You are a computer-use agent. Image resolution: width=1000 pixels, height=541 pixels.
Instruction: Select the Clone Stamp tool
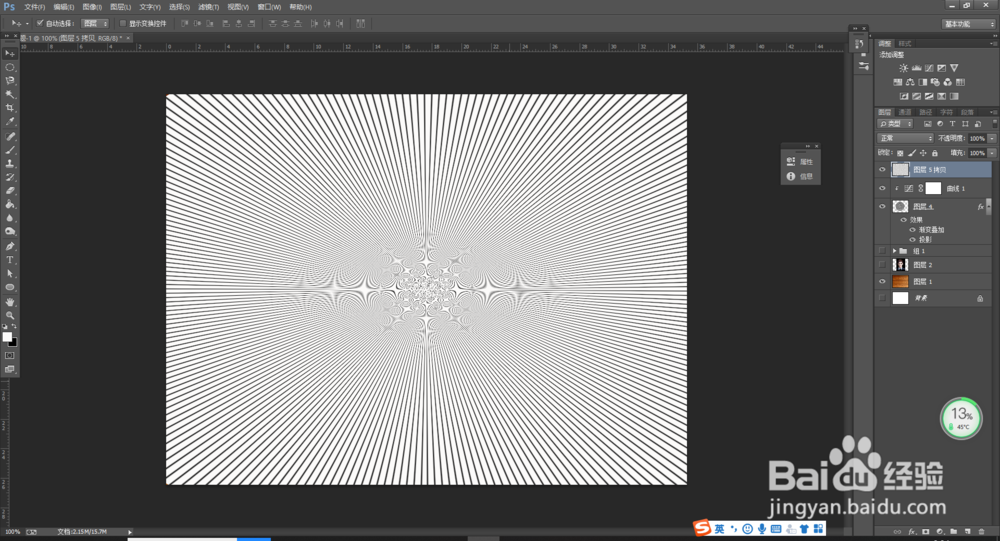[10, 163]
